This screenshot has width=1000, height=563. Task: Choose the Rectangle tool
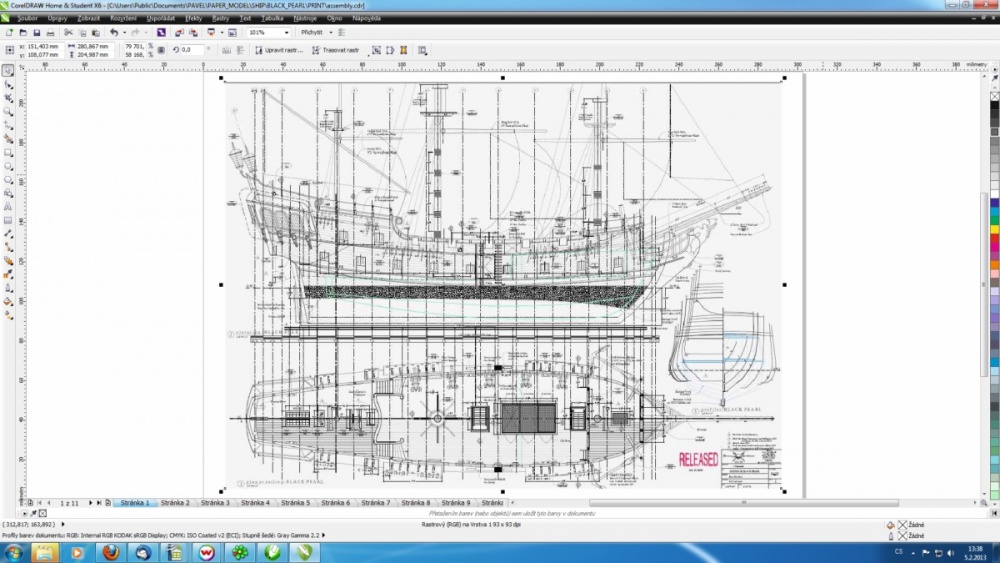pos(8,153)
